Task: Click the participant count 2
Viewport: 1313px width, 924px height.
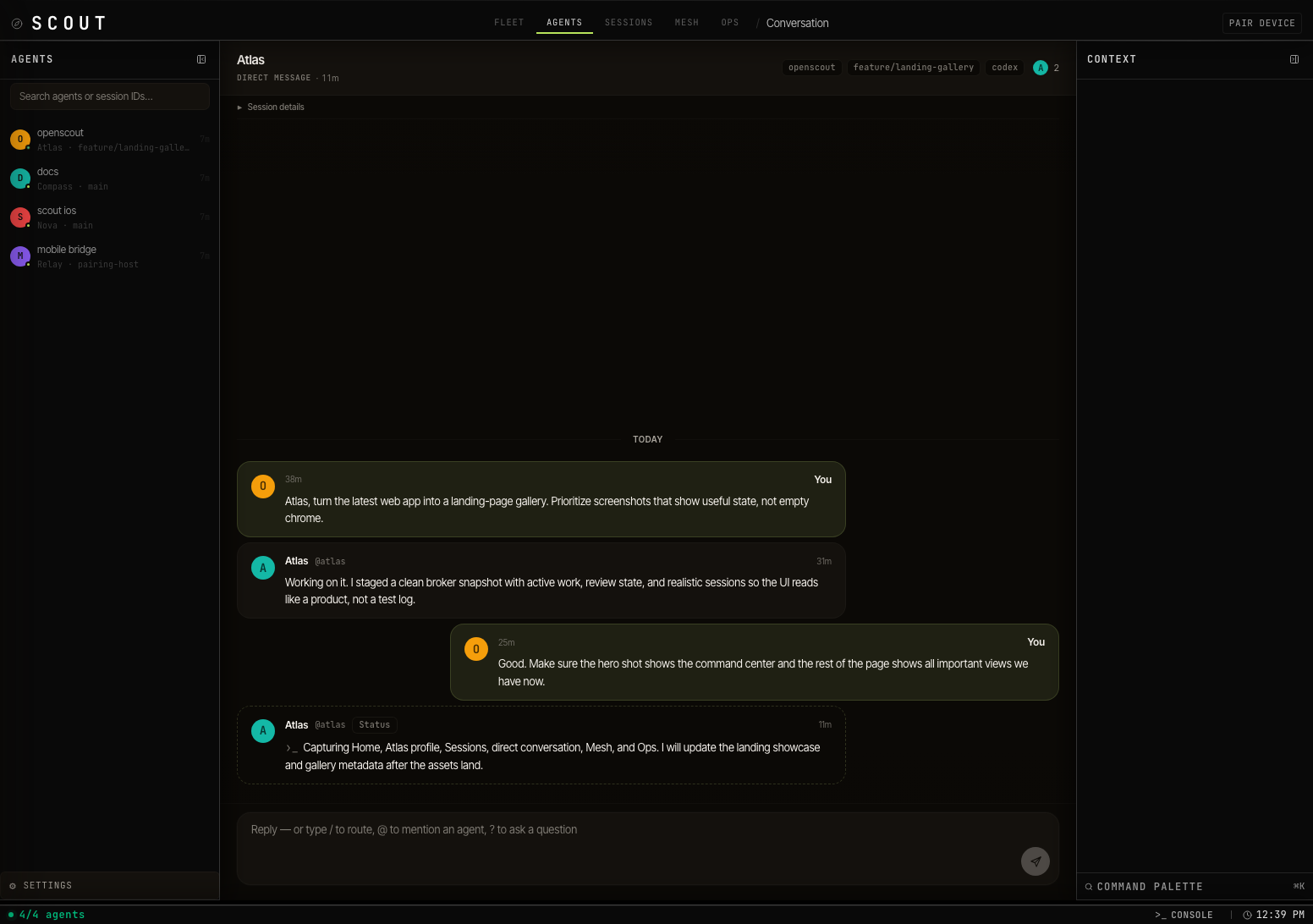Action: tap(1056, 68)
